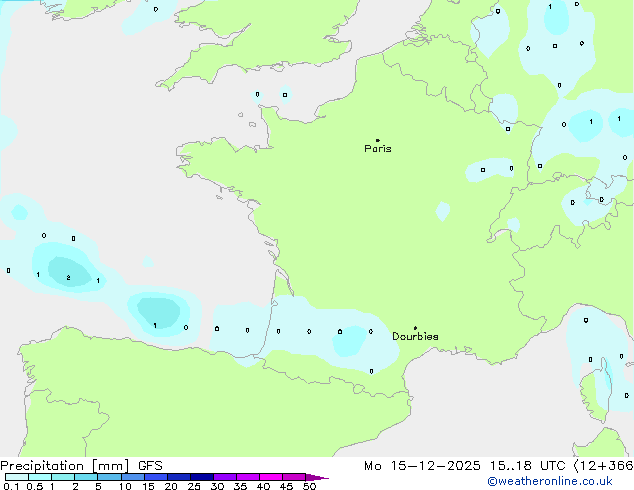Click the Dourbies location dot marker
The height and width of the screenshot is (490, 634).
pyautogui.click(x=415, y=328)
